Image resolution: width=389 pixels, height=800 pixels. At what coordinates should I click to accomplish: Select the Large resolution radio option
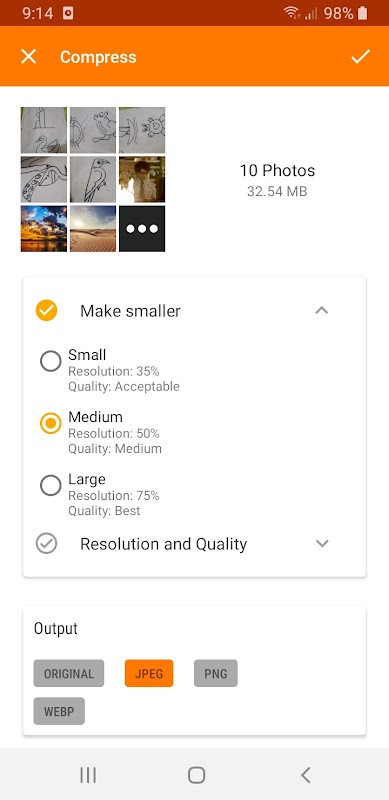51,486
